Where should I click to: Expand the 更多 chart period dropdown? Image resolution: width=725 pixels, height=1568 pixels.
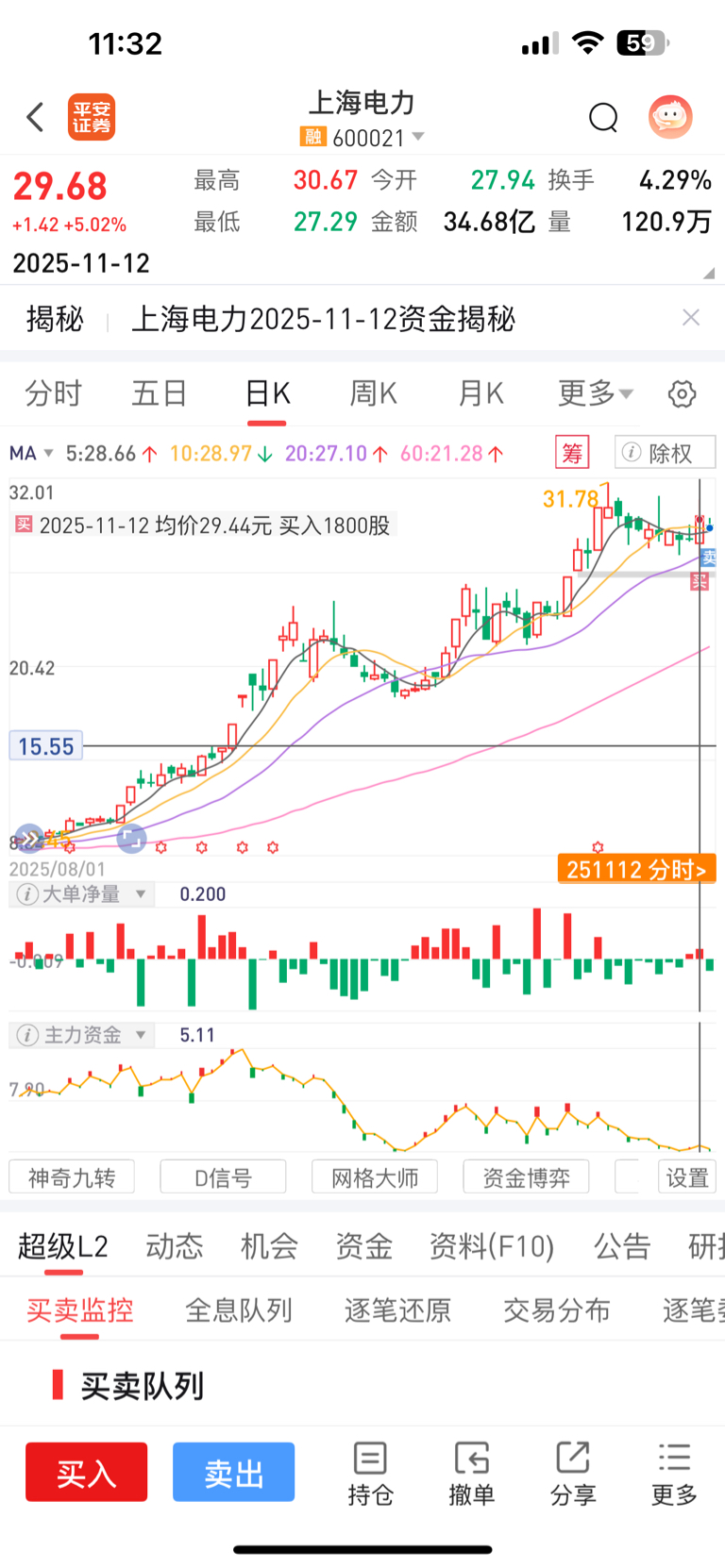596,392
